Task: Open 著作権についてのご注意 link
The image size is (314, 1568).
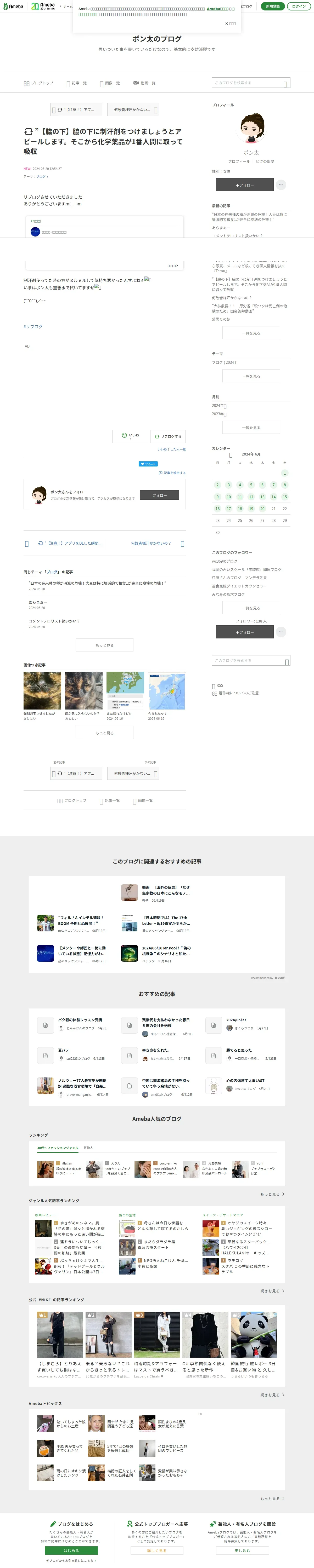Action: [235, 693]
